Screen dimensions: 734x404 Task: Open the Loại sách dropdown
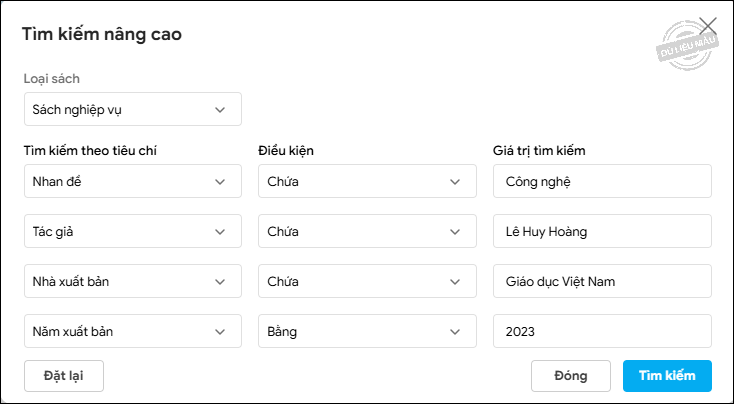click(132, 109)
